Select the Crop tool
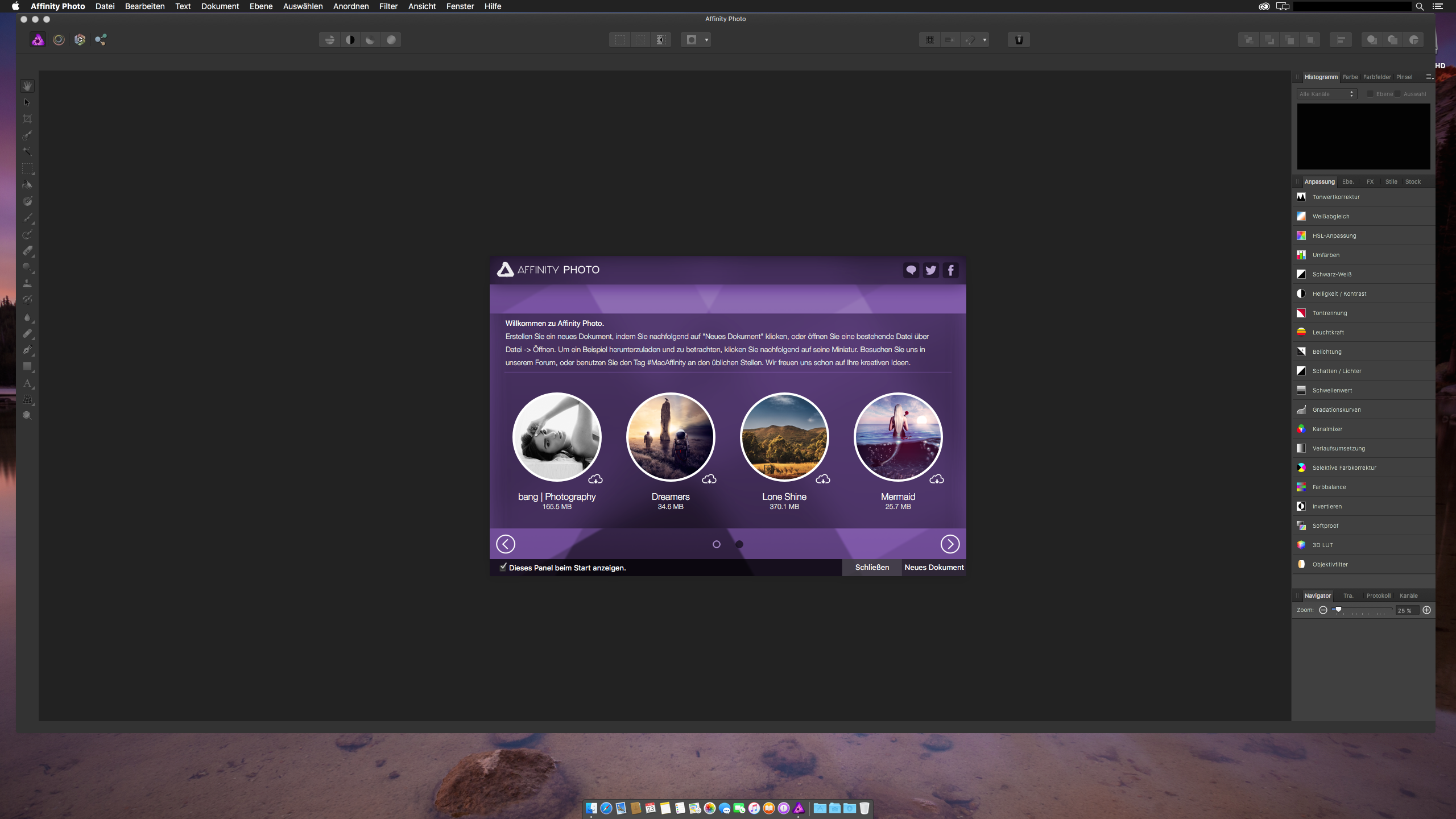 pos(27,119)
